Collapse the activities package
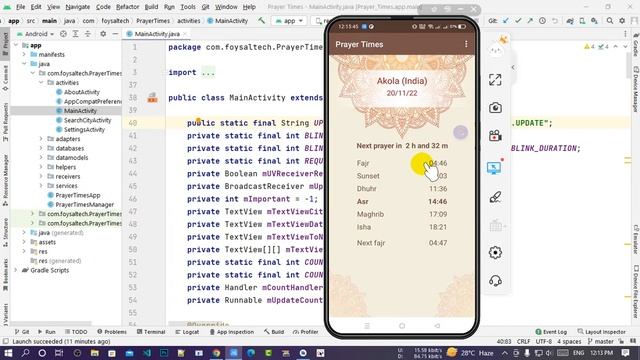This screenshot has height=360, width=640. 41,82
